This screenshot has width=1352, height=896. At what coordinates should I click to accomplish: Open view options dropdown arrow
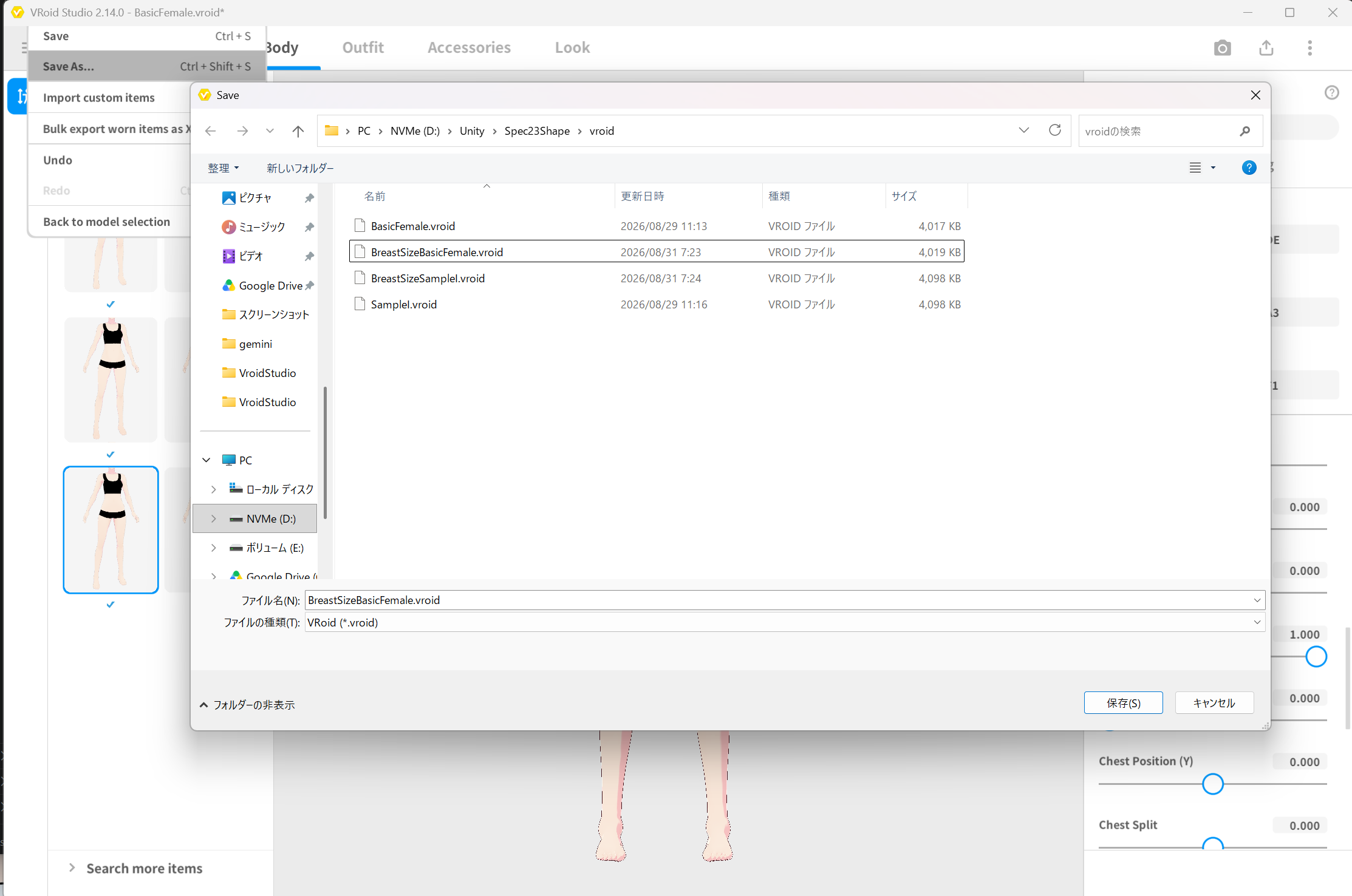coord(1213,168)
